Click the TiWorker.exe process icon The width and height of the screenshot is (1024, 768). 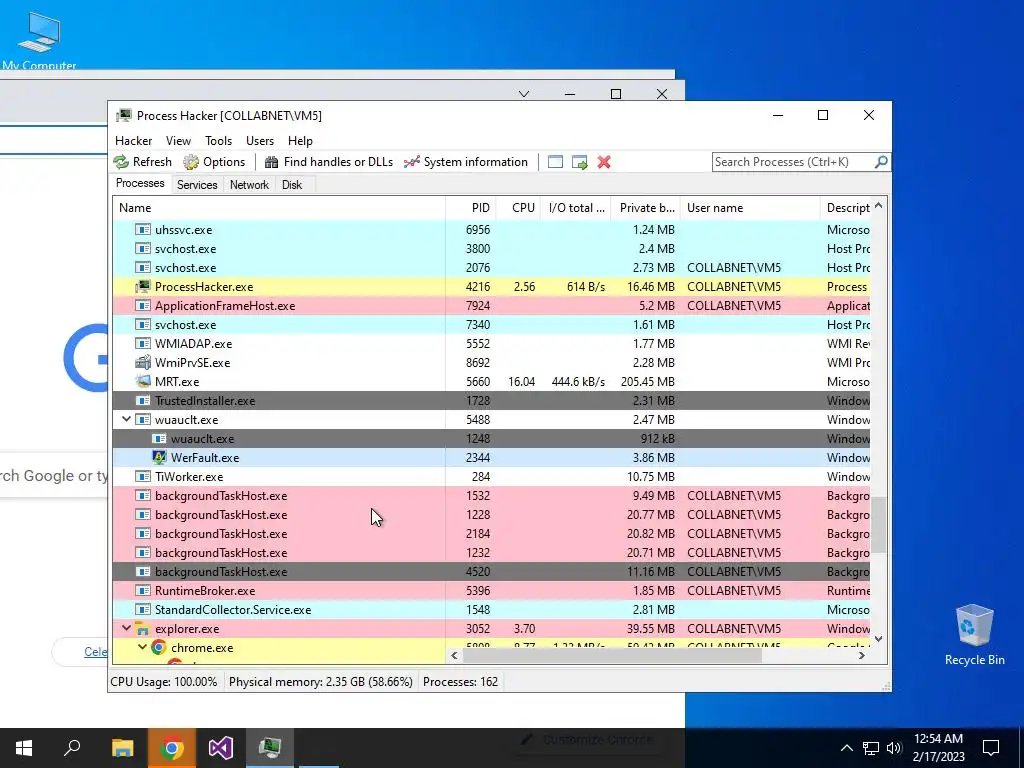coord(142,477)
